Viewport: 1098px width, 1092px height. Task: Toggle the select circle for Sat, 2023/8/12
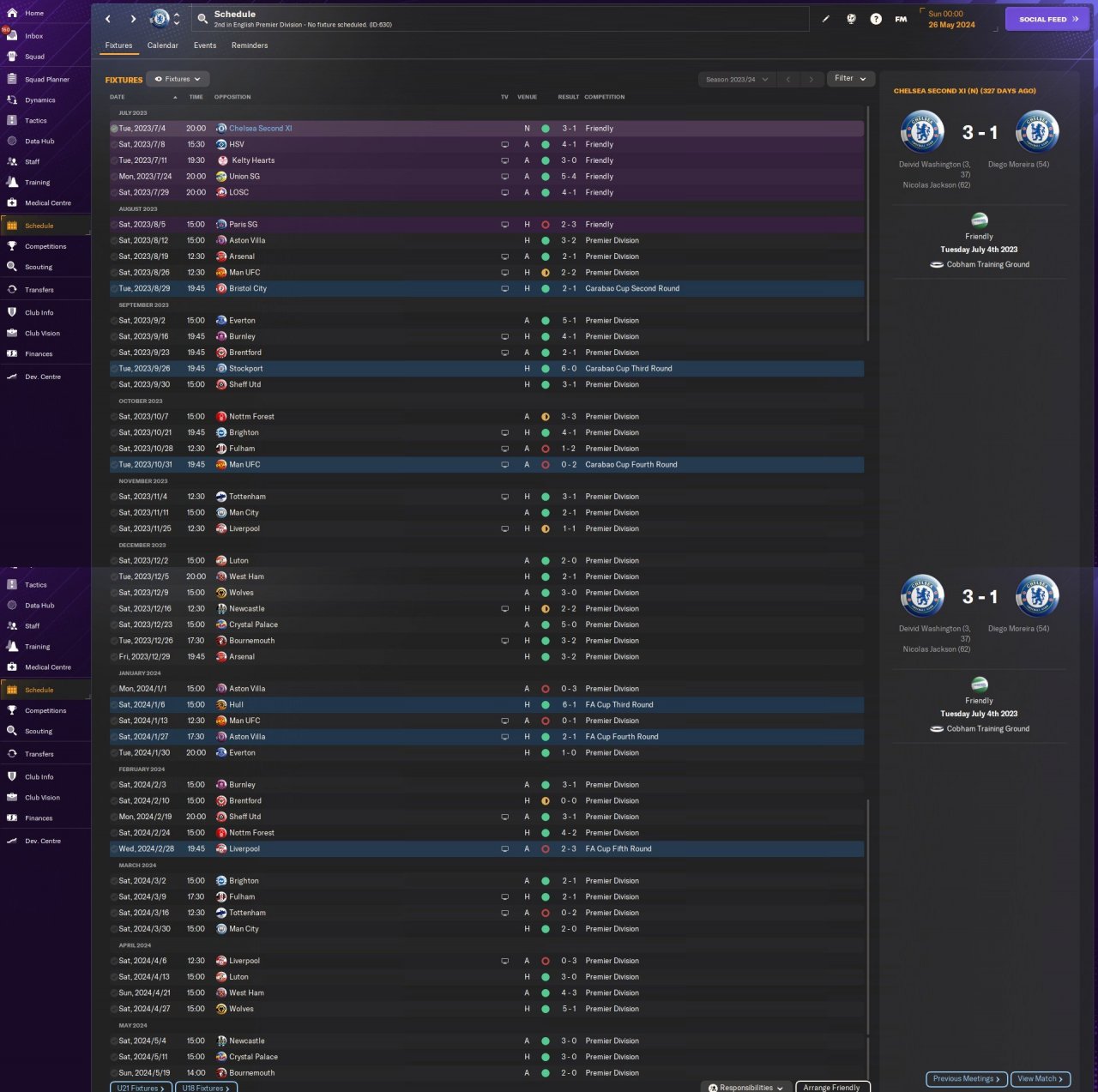tap(114, 240)
